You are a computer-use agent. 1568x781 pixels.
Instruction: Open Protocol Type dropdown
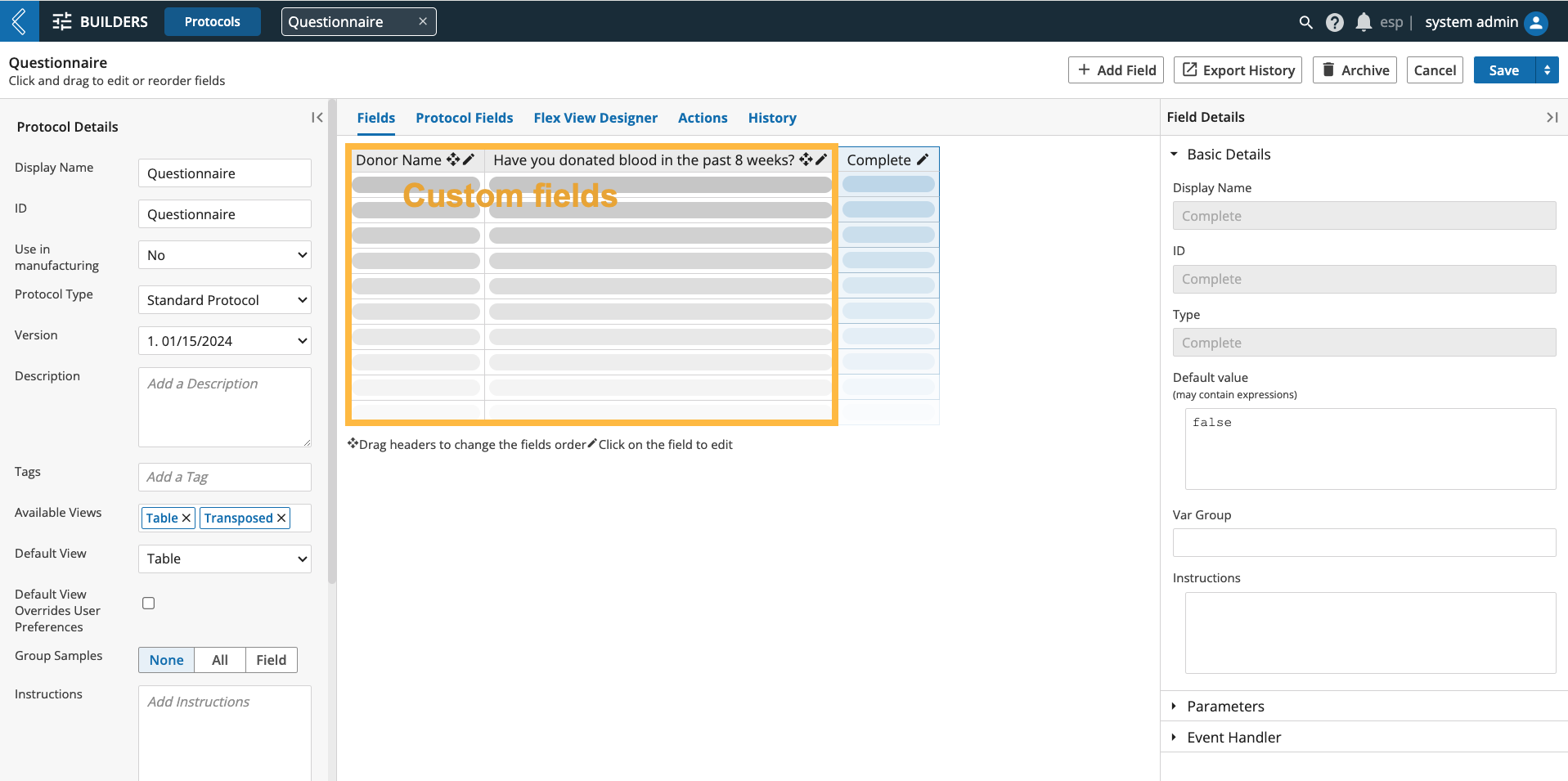click(225, 300)
